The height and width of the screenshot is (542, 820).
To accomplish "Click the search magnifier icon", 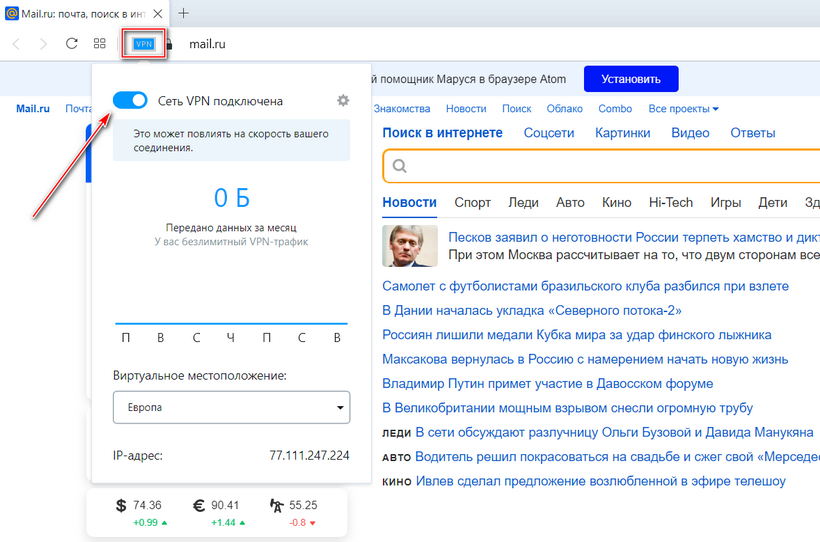I will coord(400,166).
